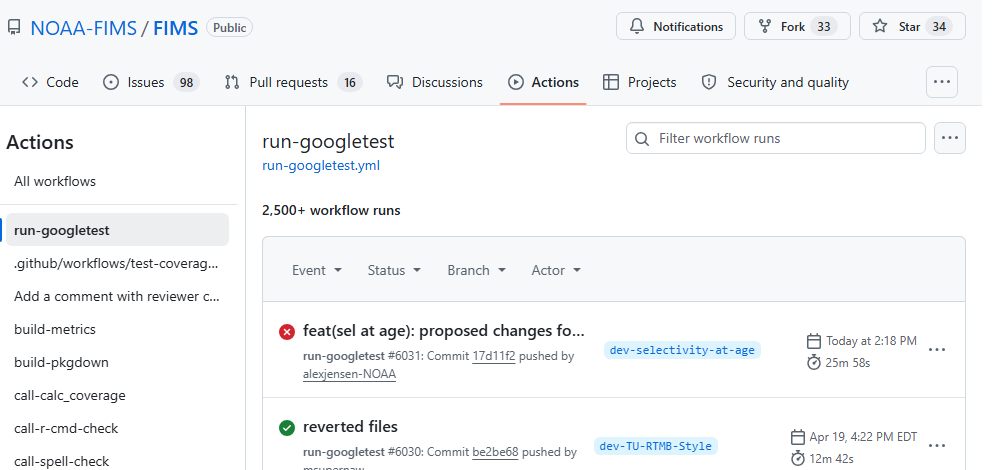Click the Notifications bell button
Screen dimensions: 1000x470
(676, 27)
